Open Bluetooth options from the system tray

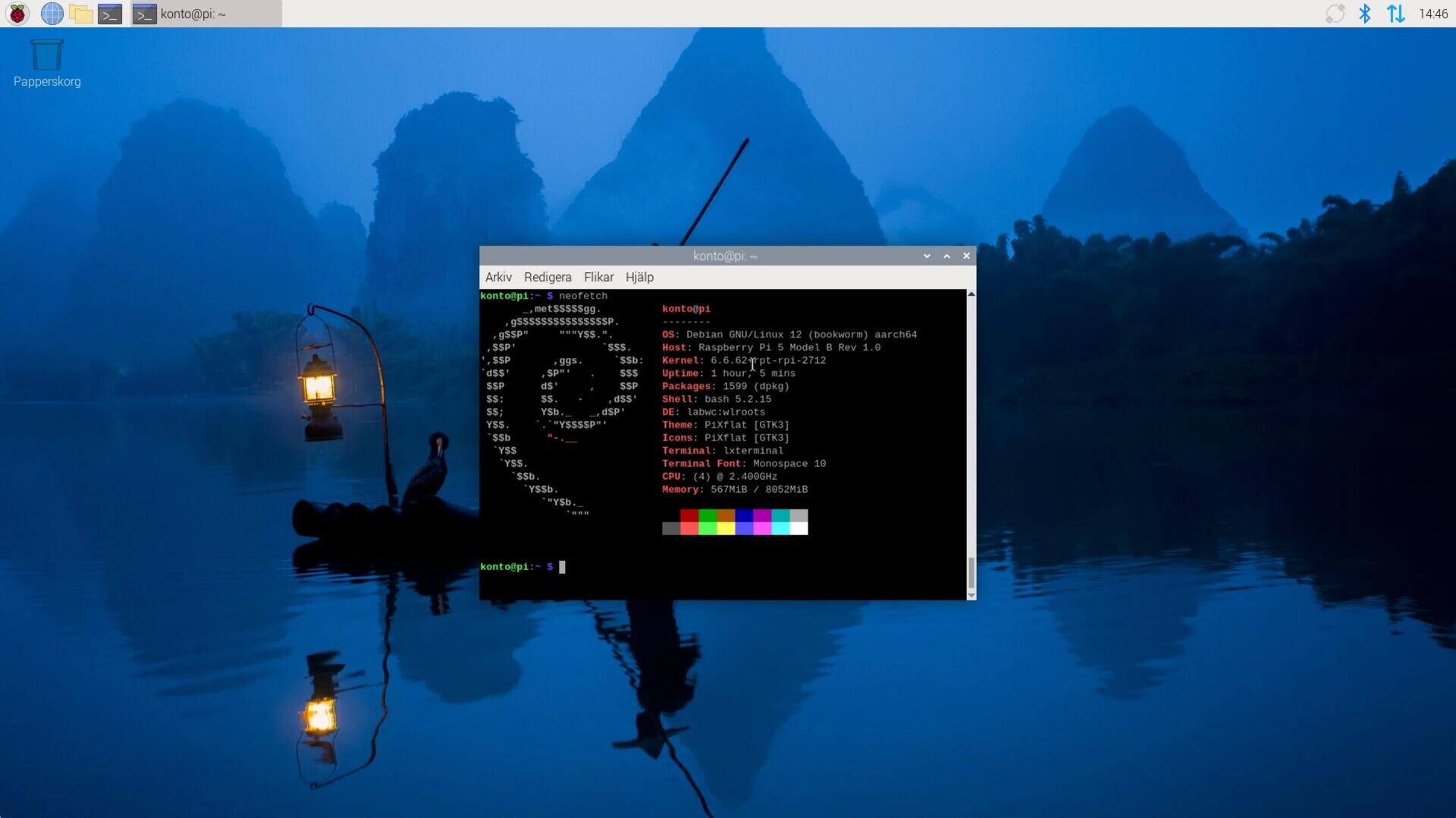[x=1365, y=13]
